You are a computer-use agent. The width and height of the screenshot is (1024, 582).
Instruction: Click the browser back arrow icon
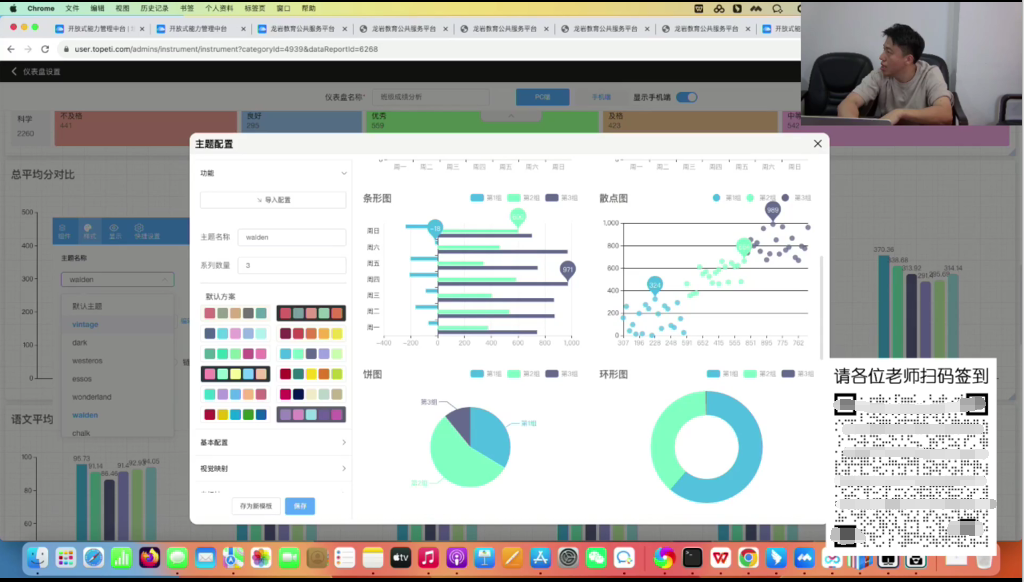click(x=11, y=49)
